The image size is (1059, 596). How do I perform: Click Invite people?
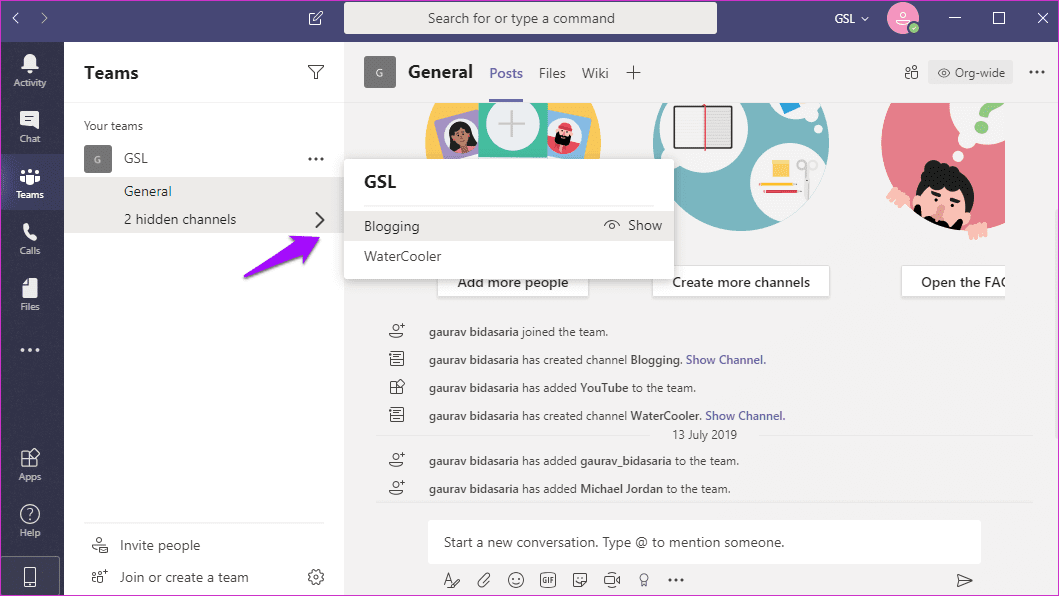pos(146,545)
